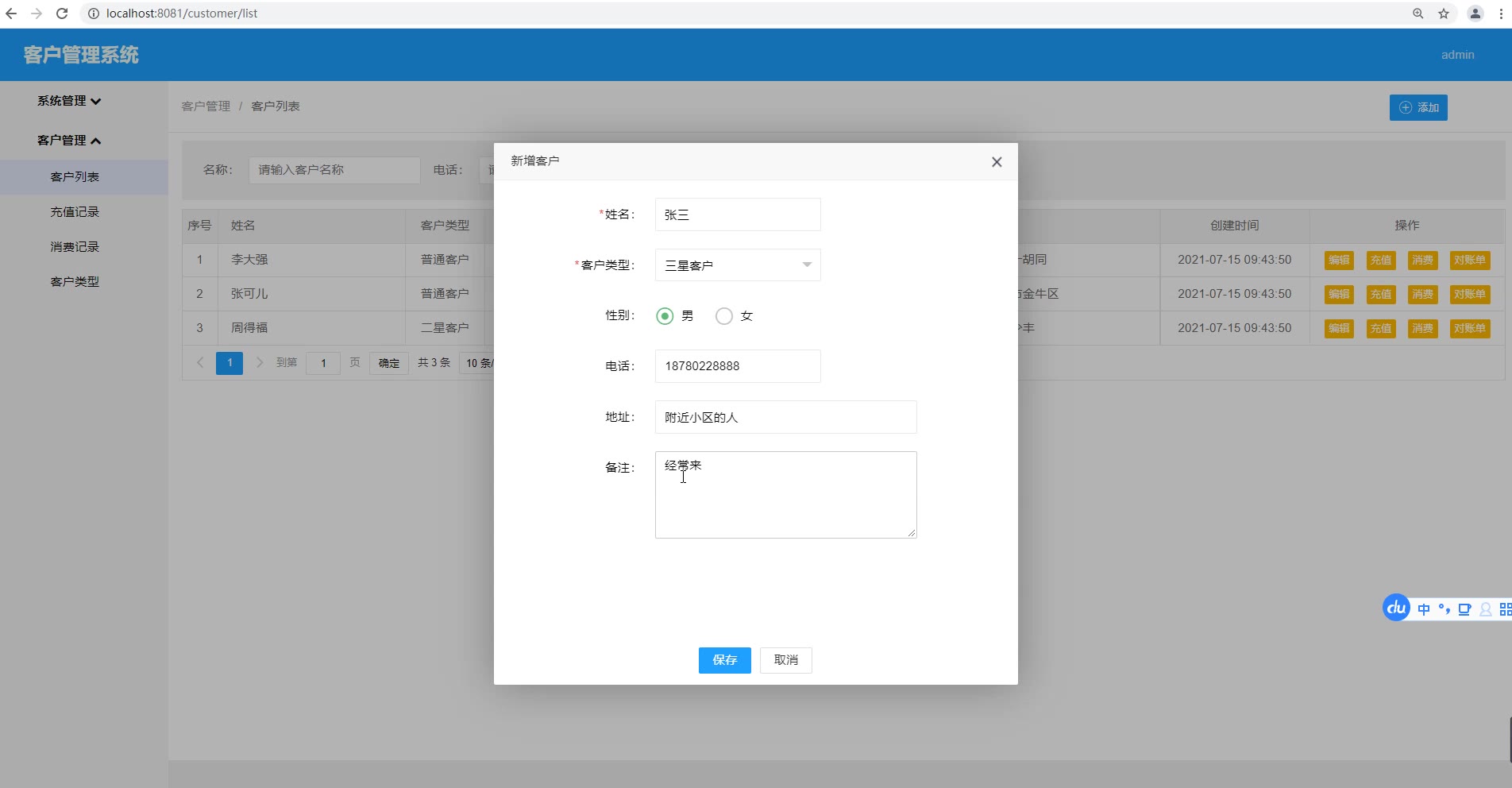
Task: Click the site info icon in address bar
Action: (93, 14)
